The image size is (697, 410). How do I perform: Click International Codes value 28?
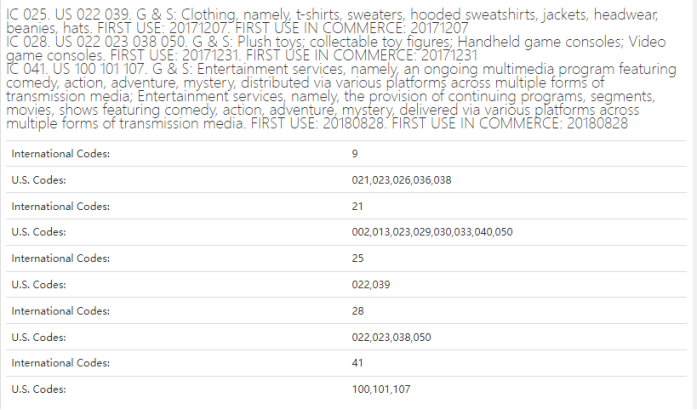pyautogui.click(x=357, y=311)
